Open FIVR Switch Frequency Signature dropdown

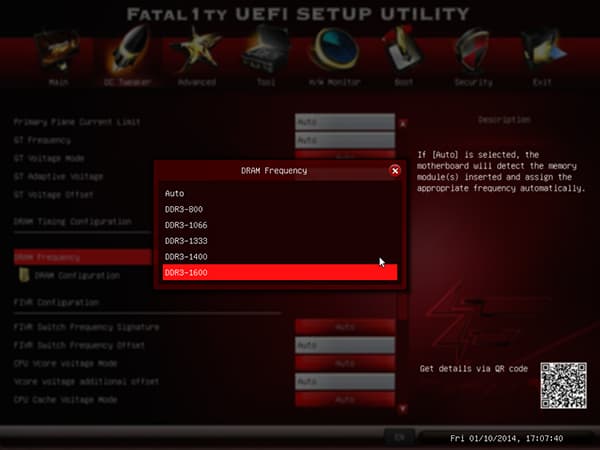(345, 327)
